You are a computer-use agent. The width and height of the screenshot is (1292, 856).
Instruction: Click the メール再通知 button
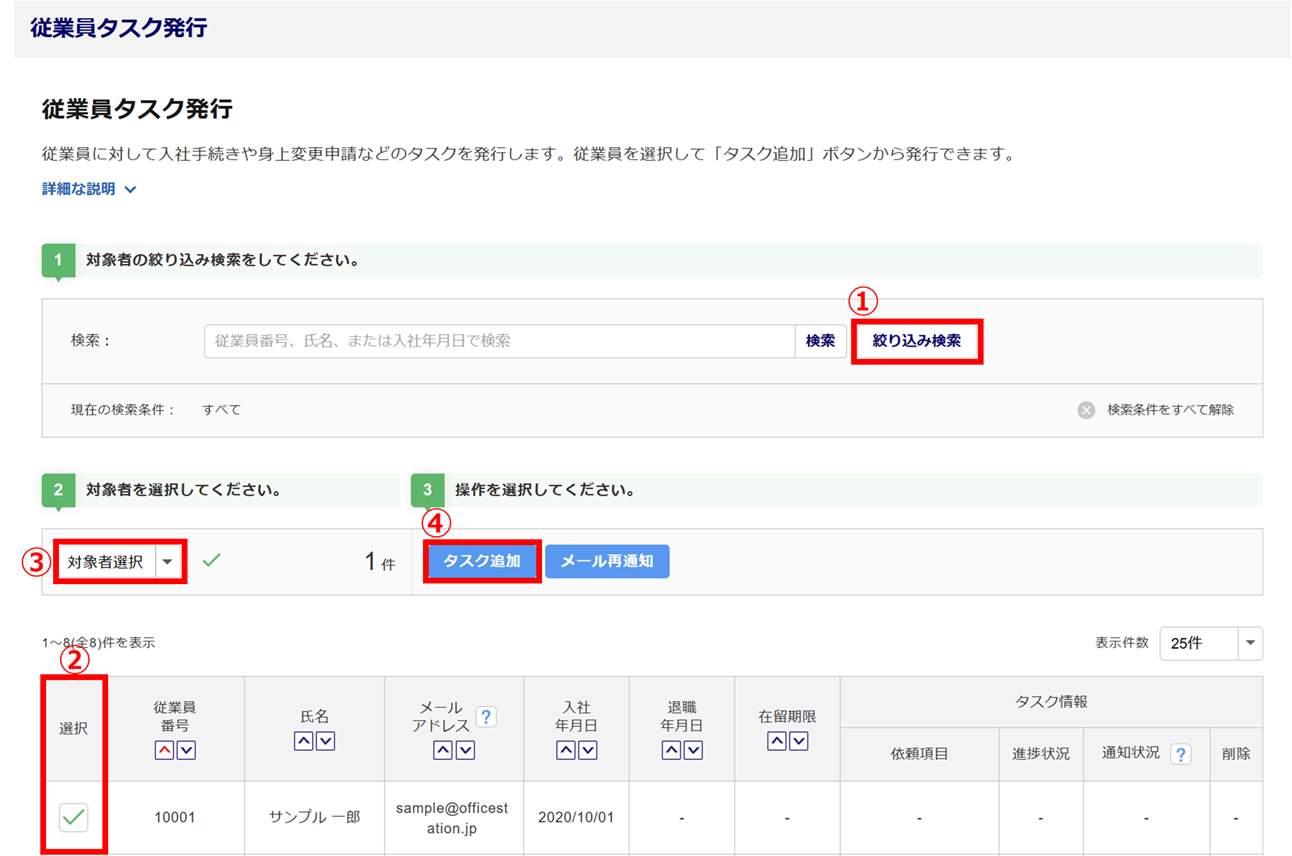[607, 562]
